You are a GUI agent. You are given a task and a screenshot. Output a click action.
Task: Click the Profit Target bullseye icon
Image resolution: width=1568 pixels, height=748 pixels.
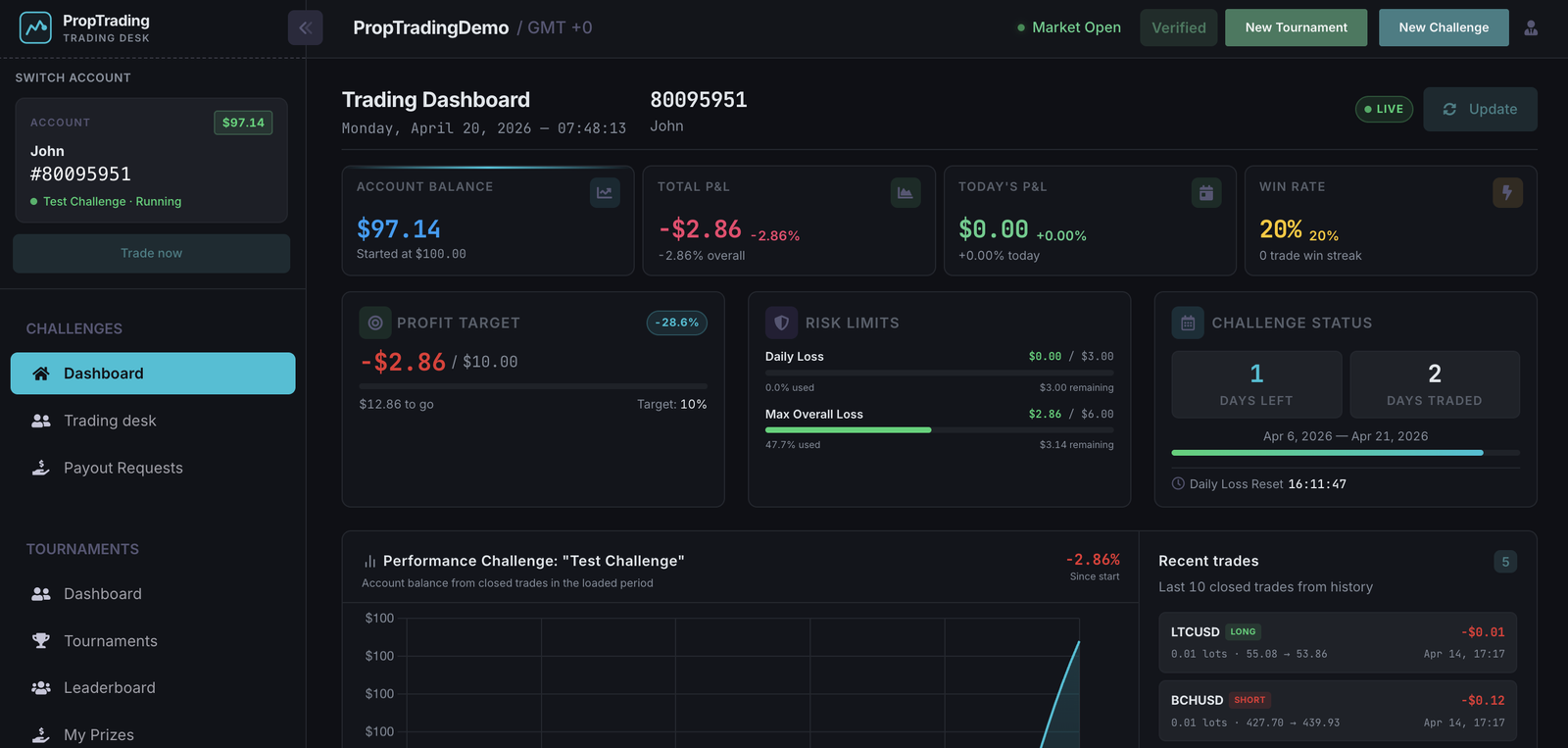point(375,323)
